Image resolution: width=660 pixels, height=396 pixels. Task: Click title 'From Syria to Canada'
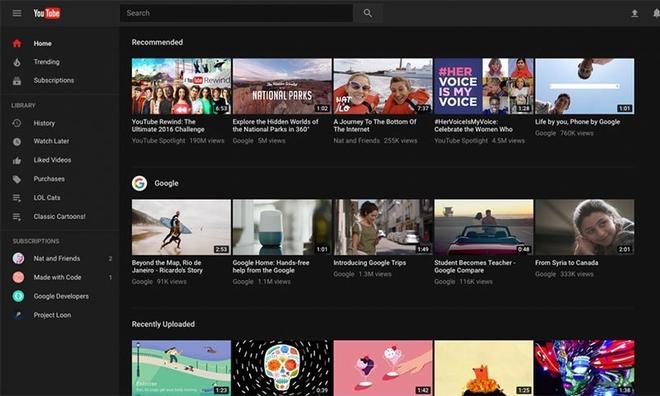point(567,263)
